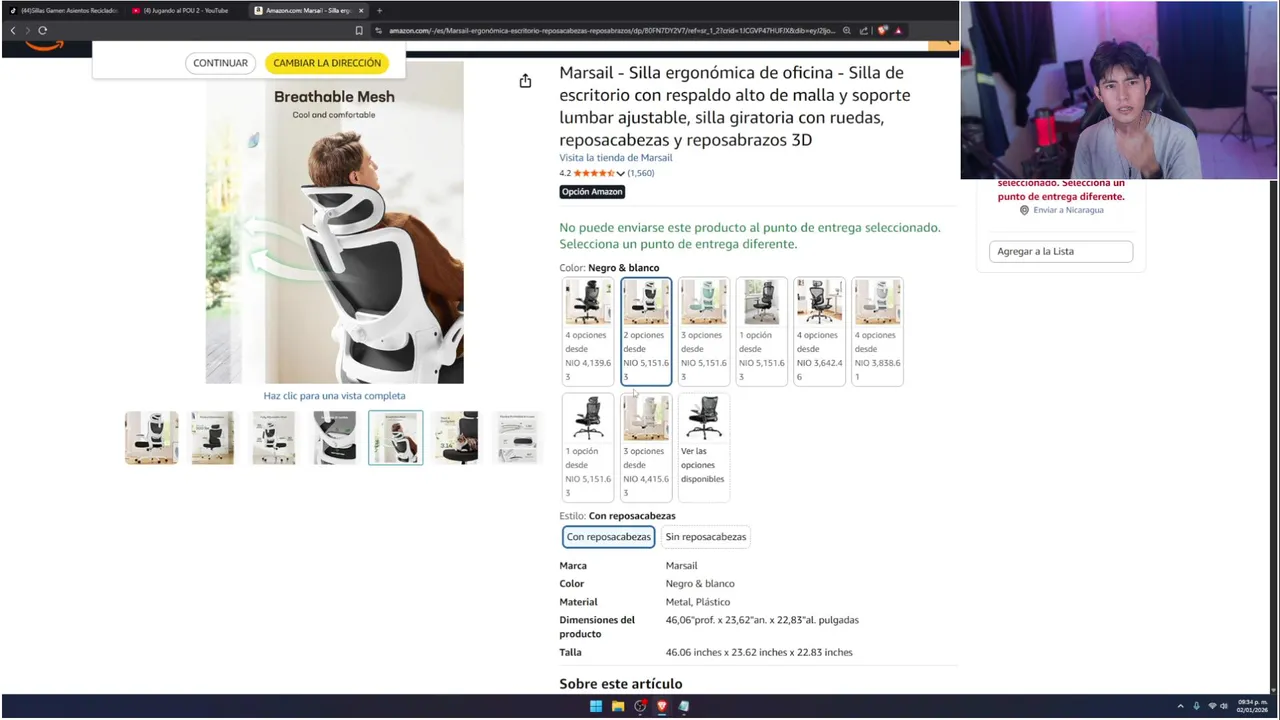This screenshot has height=720, width=1280.
Task: Open the volume speaker tray icon
Action: tap(1224, 706)
